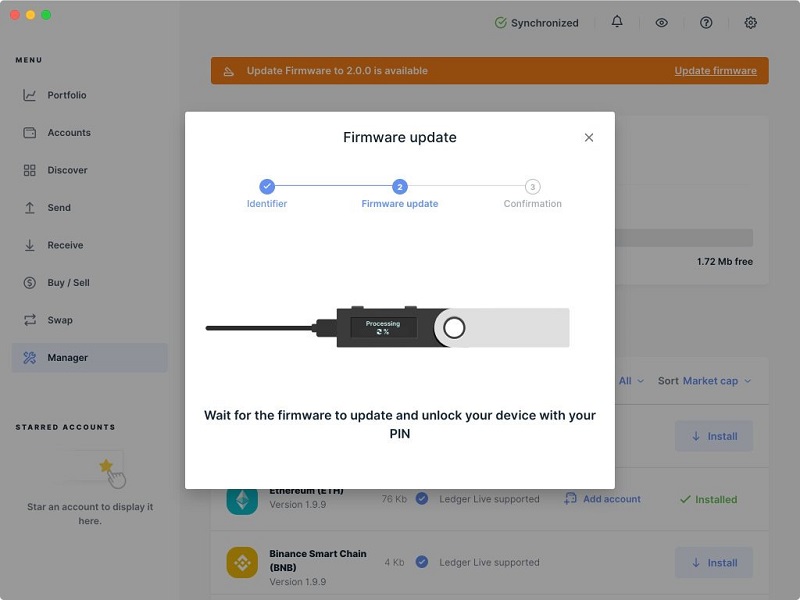Select Send in the sidebar menu
The width and height of the screenshot is (800, 600).
[x=89, y=208]
